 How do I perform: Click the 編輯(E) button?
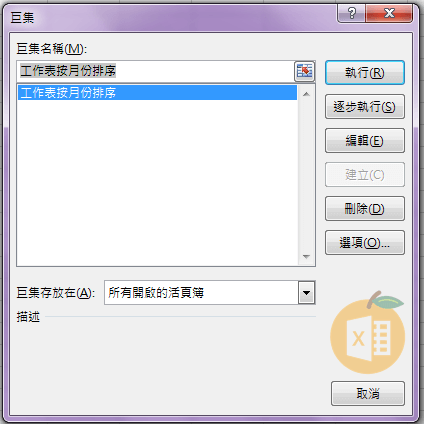coord(365,141)
